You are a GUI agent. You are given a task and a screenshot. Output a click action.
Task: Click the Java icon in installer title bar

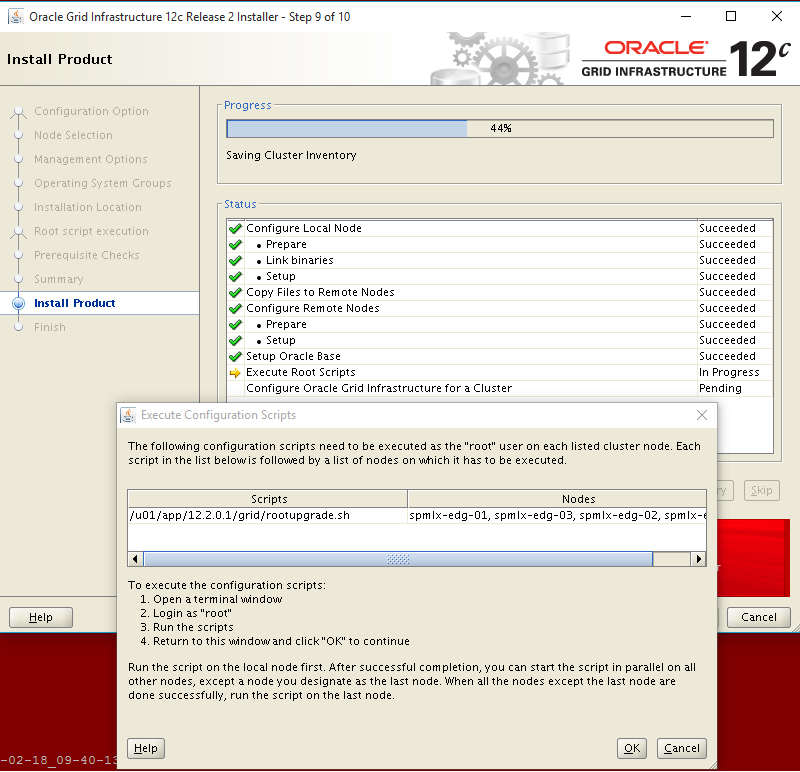(16, 17)
